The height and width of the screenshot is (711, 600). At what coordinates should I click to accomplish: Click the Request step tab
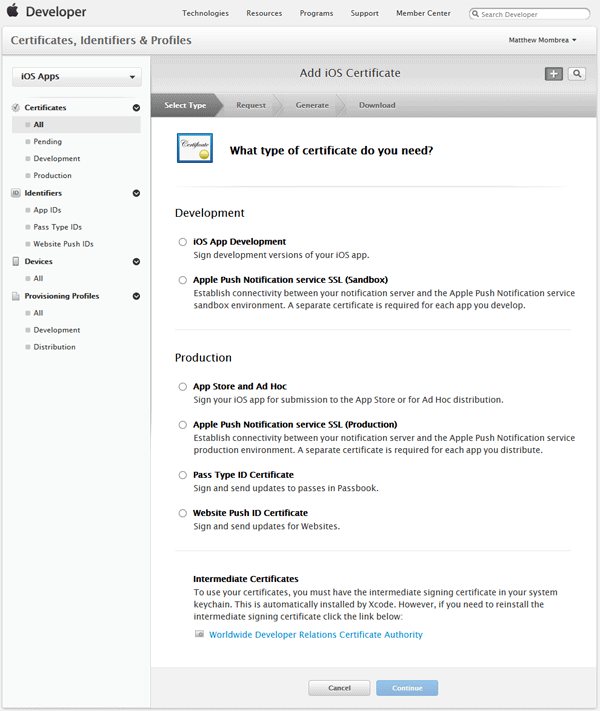coord(251,105)
